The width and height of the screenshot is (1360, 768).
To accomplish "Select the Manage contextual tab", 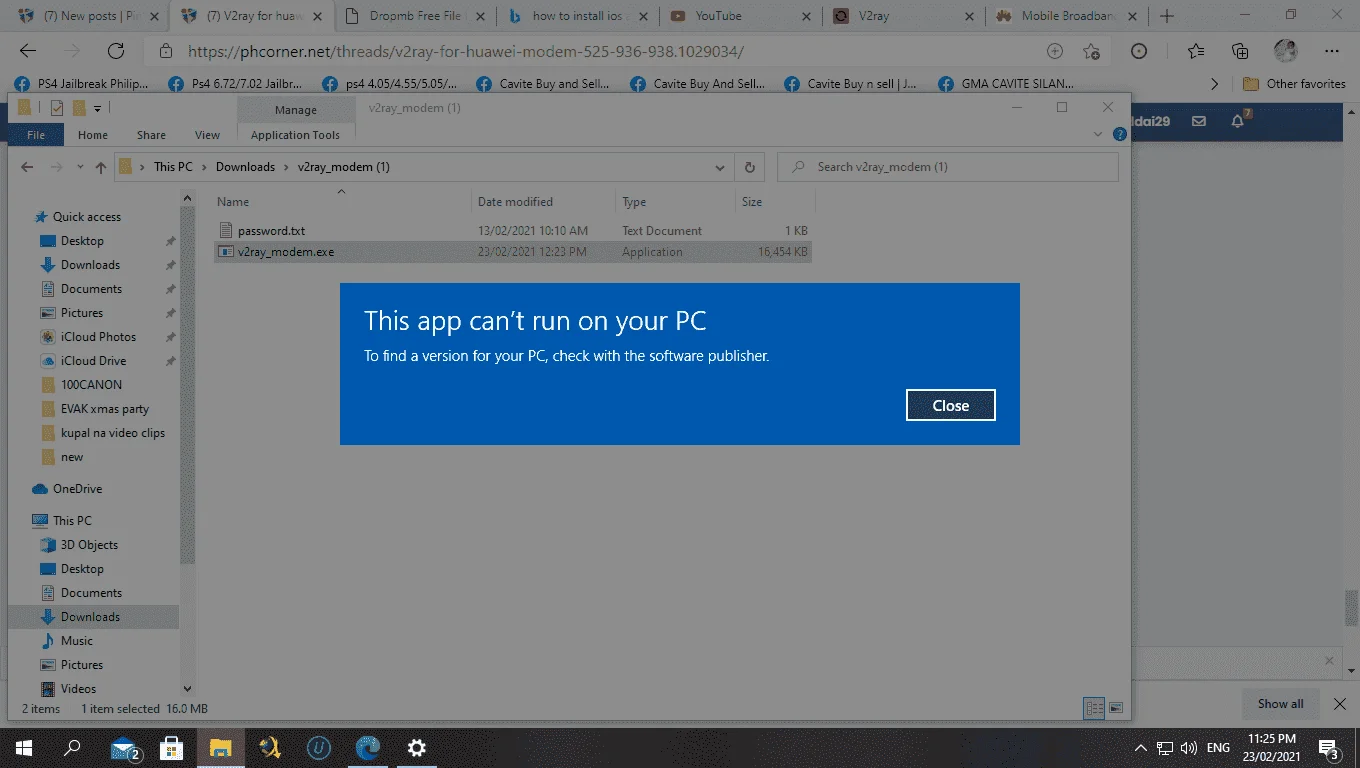I will 296,110.
